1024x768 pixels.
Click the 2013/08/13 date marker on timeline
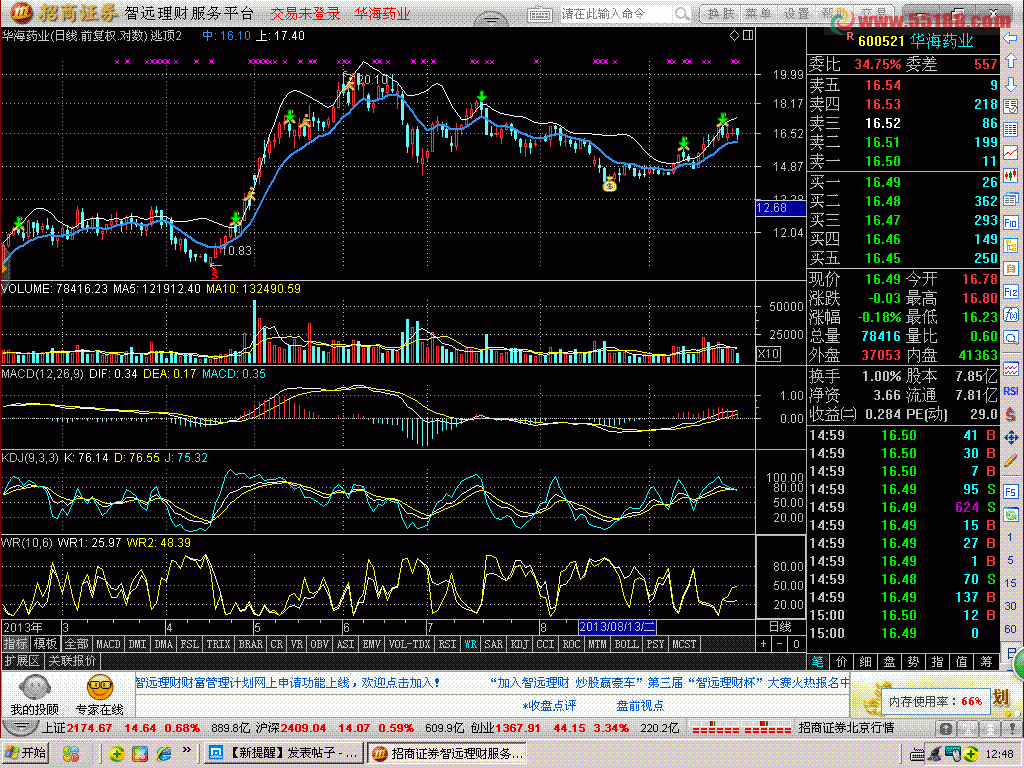point(617,627)
